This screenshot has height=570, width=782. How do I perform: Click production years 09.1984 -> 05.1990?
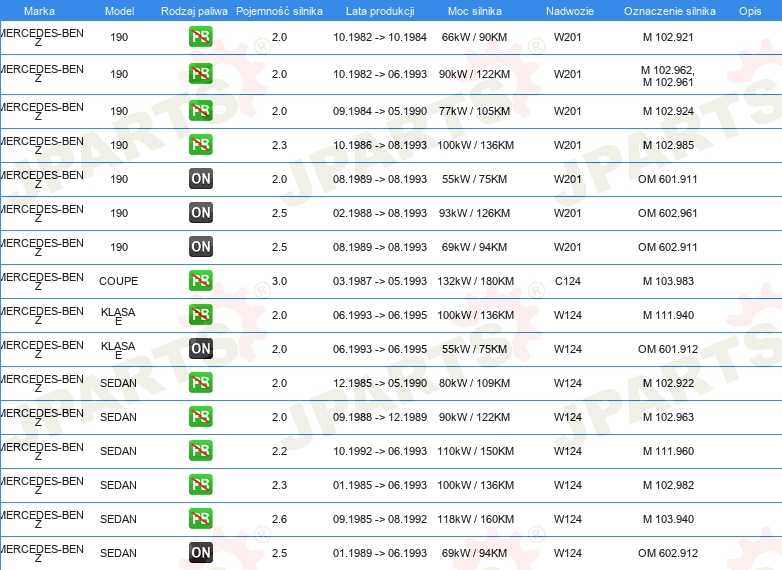[380, 111]
